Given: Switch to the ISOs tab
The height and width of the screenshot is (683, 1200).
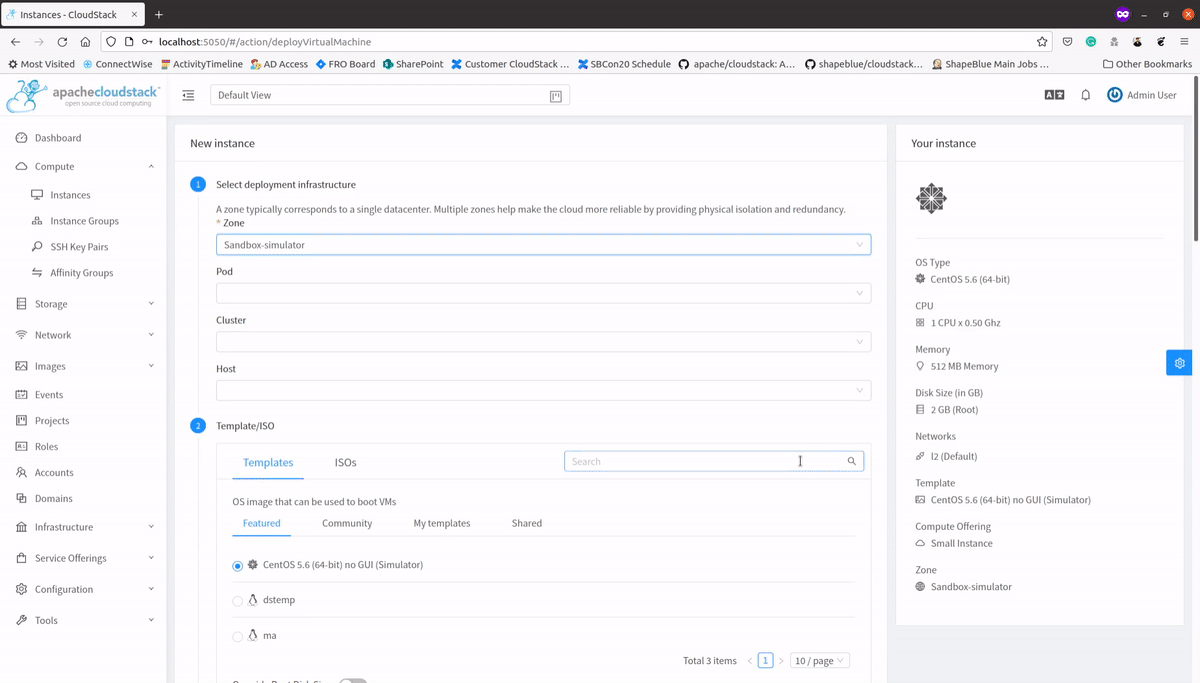Looking at the screenshot, I should [x=345, y=462].
